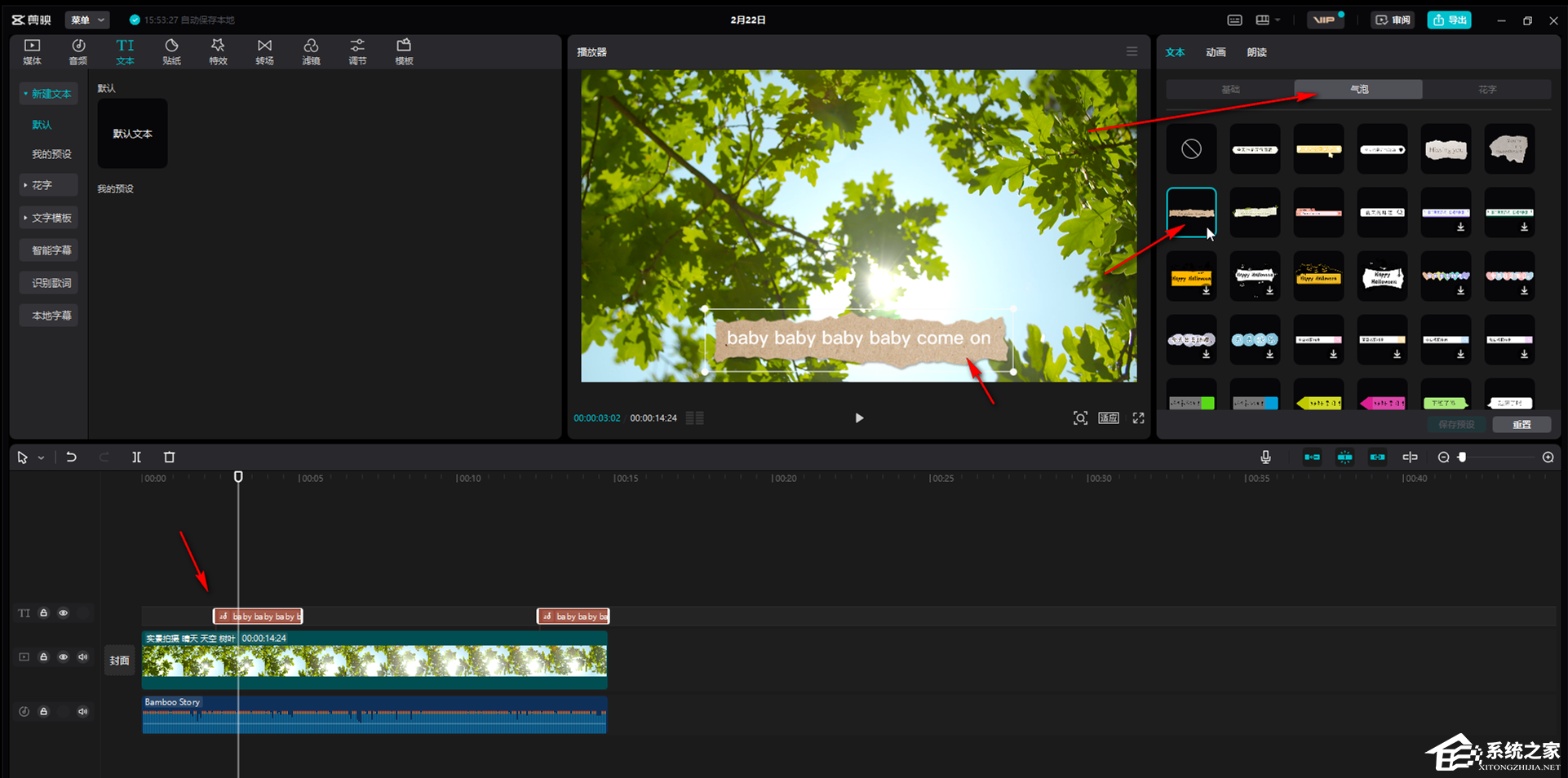
Task: Switch to the 花字 style tab
Action: coord(1486,90)
